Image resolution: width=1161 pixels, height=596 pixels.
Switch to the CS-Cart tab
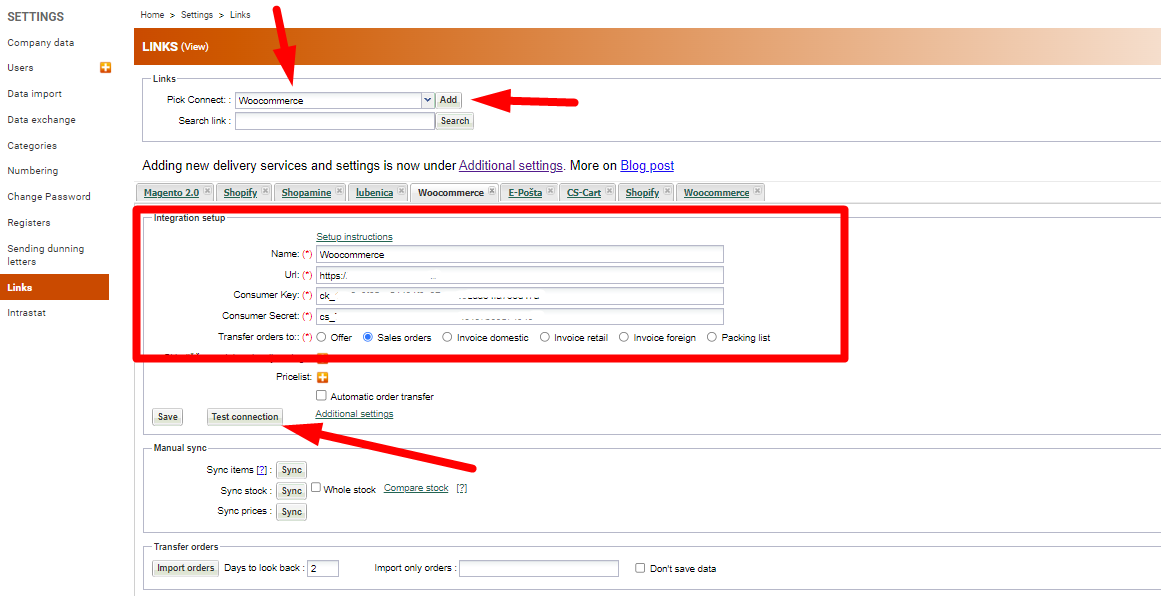tap(584, 192)
